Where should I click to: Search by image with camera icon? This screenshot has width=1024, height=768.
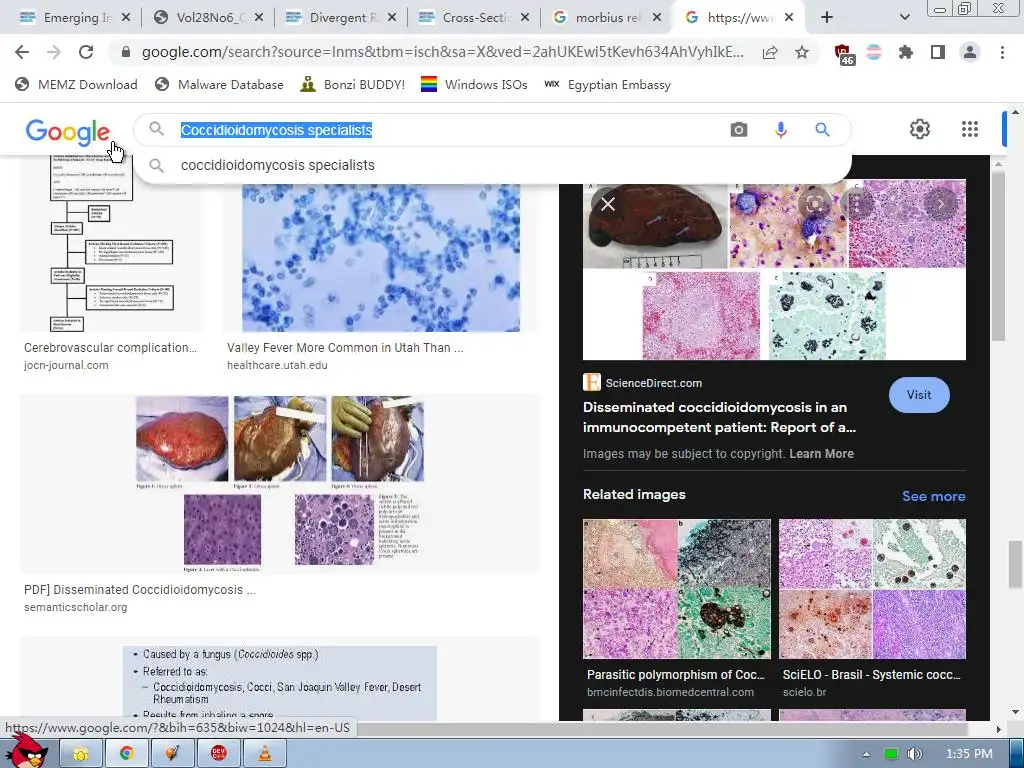pos(739,130)
